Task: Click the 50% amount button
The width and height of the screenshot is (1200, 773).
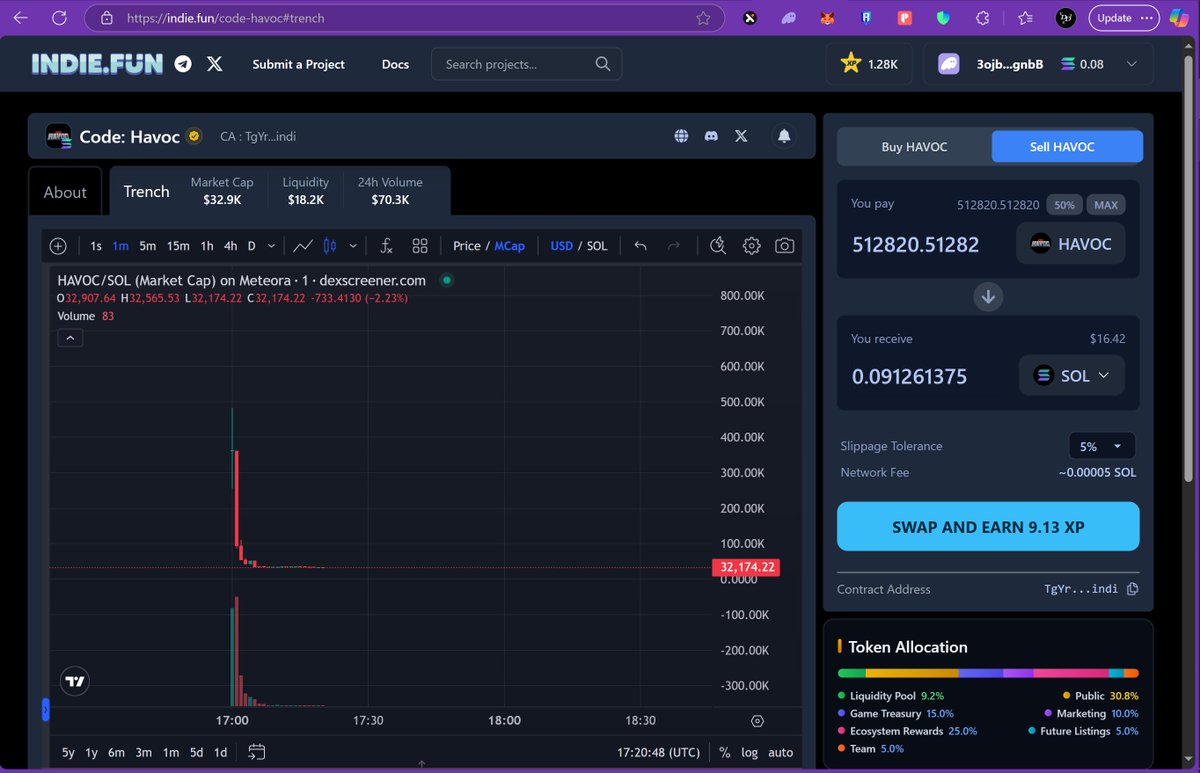Action: (1064, 205)
